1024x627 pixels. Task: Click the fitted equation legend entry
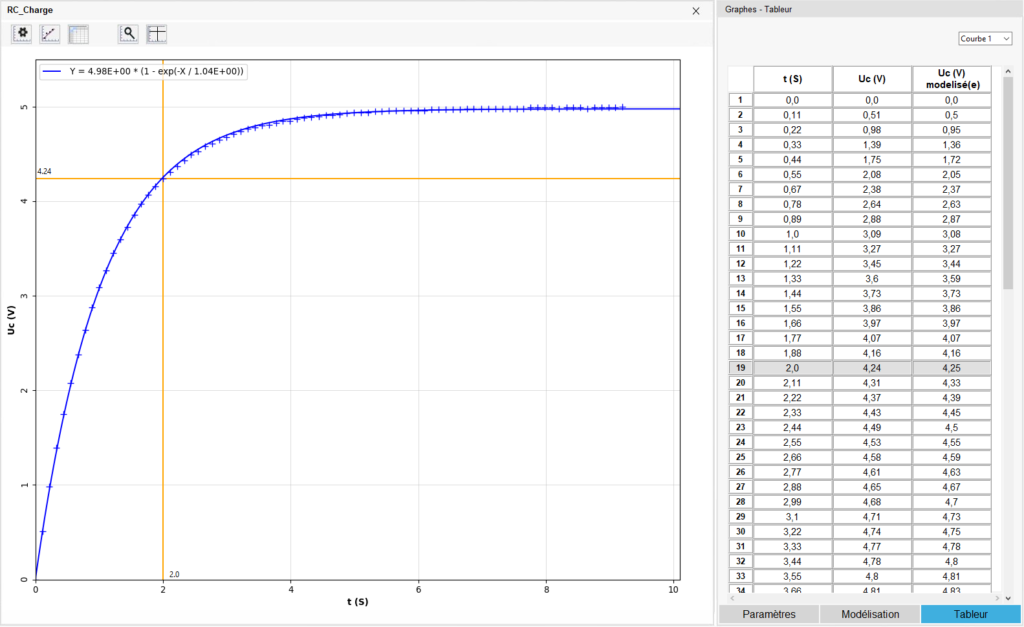(x=144, y=71)
